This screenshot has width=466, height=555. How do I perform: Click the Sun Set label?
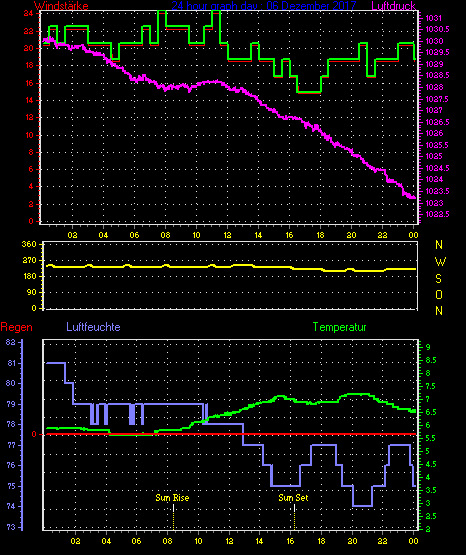point(293,498)
